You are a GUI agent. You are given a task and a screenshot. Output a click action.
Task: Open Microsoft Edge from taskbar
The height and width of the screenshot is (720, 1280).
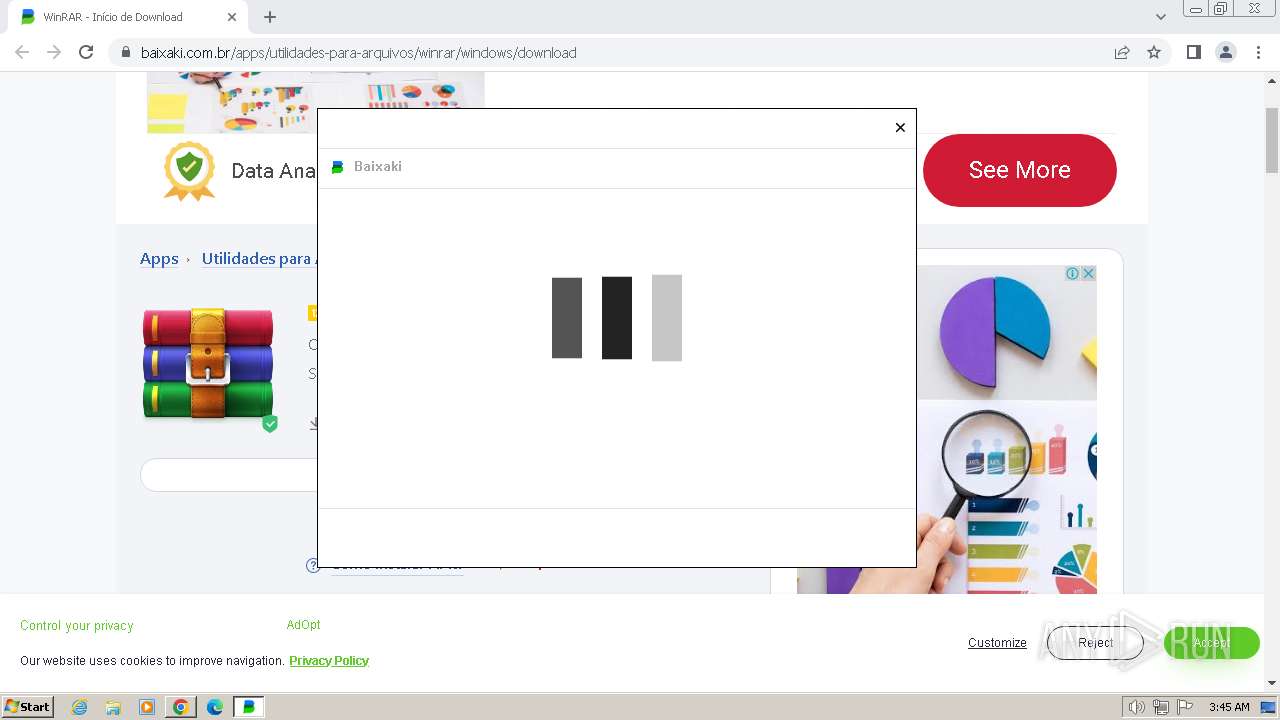click(x=215, y=707)
